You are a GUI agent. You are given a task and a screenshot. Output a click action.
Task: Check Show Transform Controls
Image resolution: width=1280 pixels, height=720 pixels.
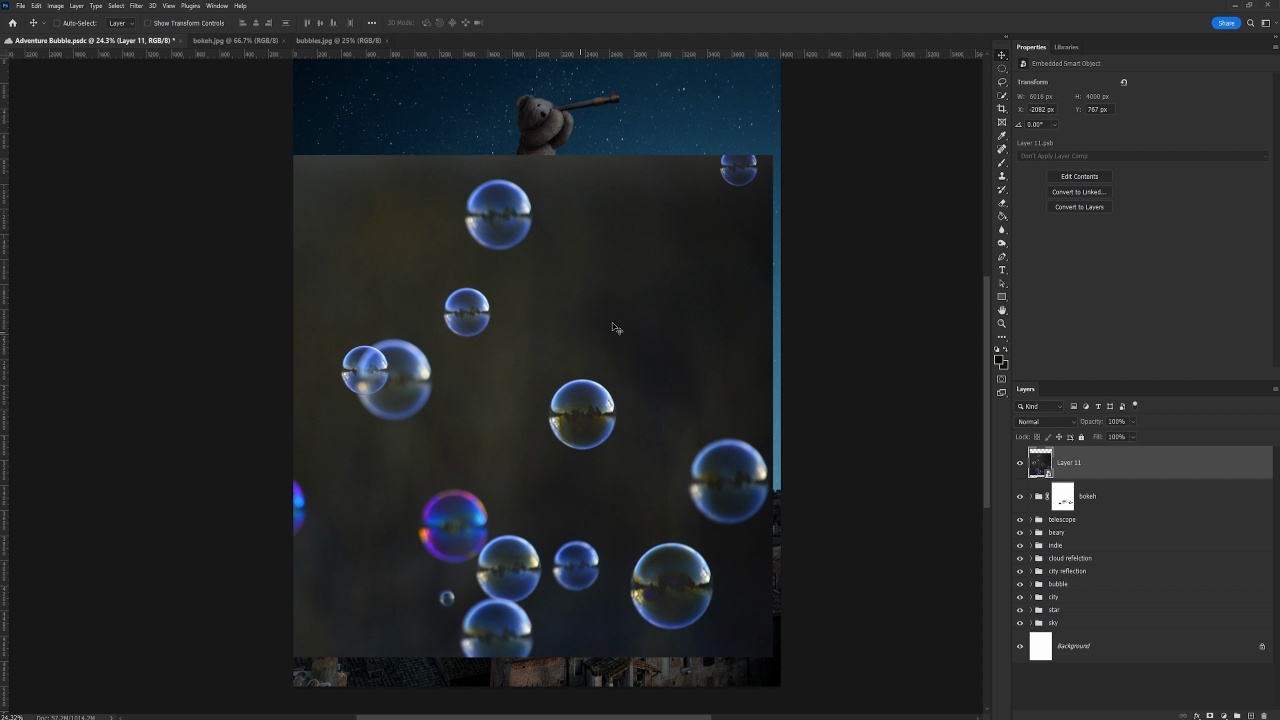click(148, 23)
